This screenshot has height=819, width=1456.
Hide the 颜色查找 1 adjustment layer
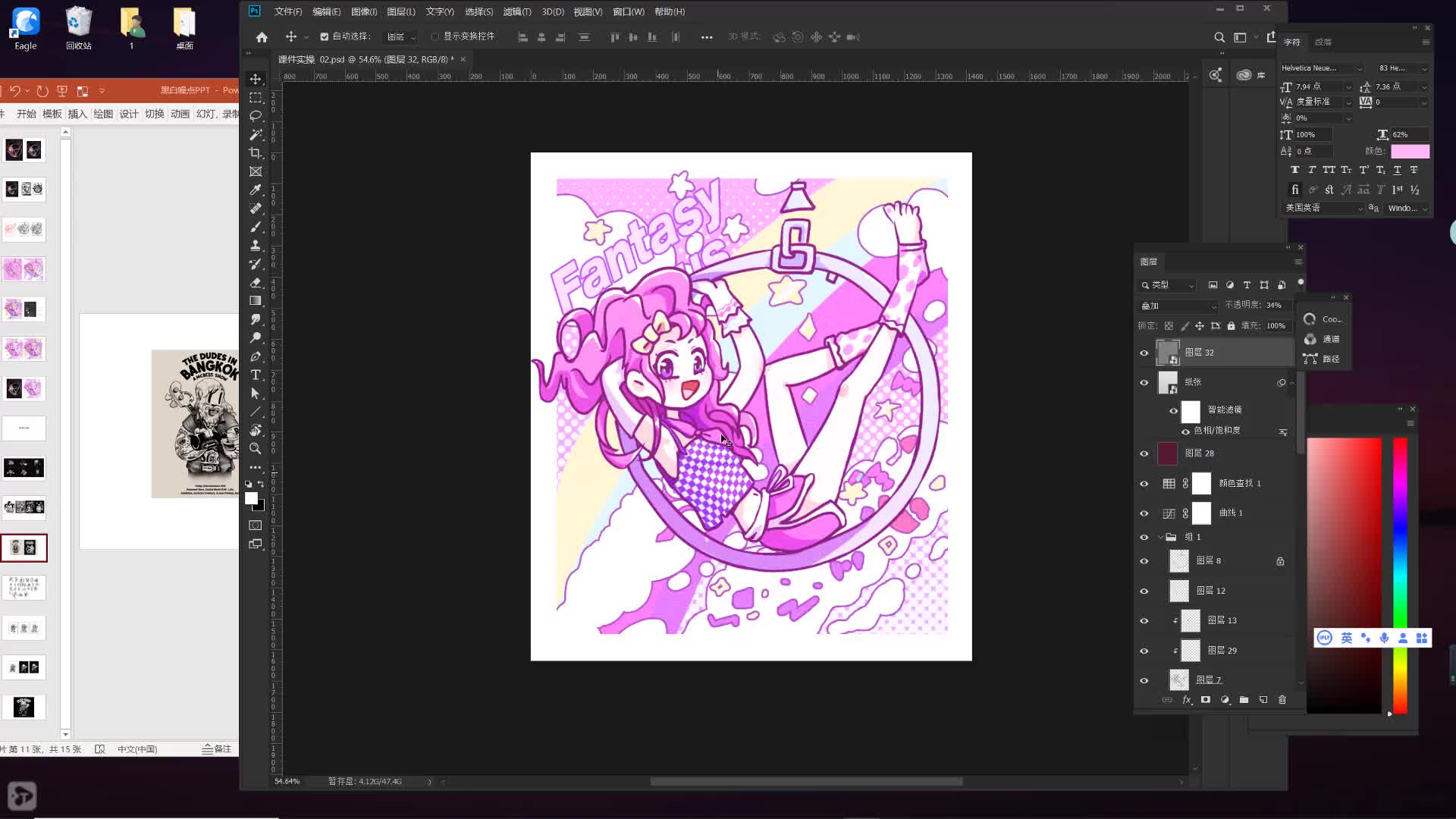coord(1144,483)
